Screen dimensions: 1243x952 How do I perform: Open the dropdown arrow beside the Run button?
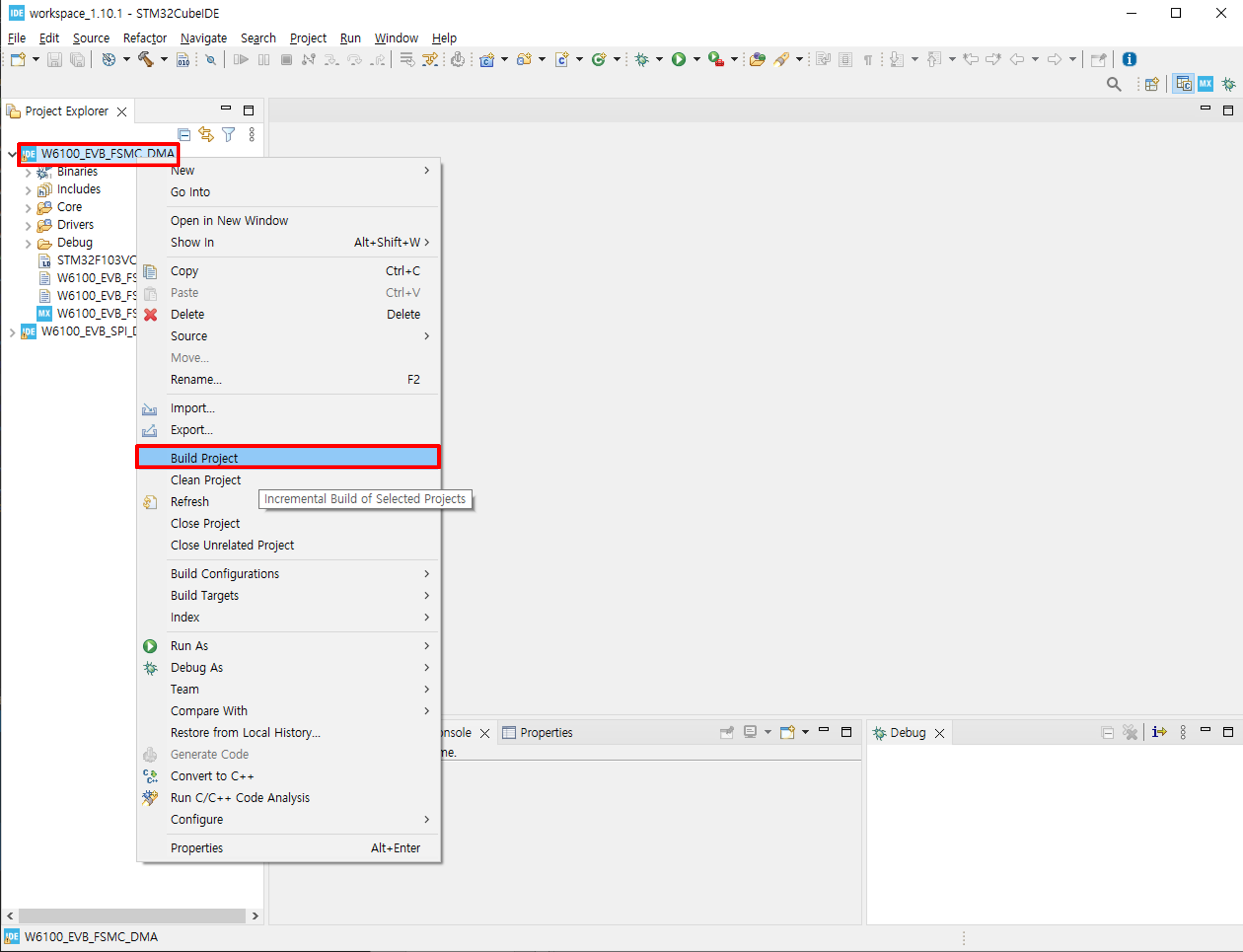click(697, 59)
